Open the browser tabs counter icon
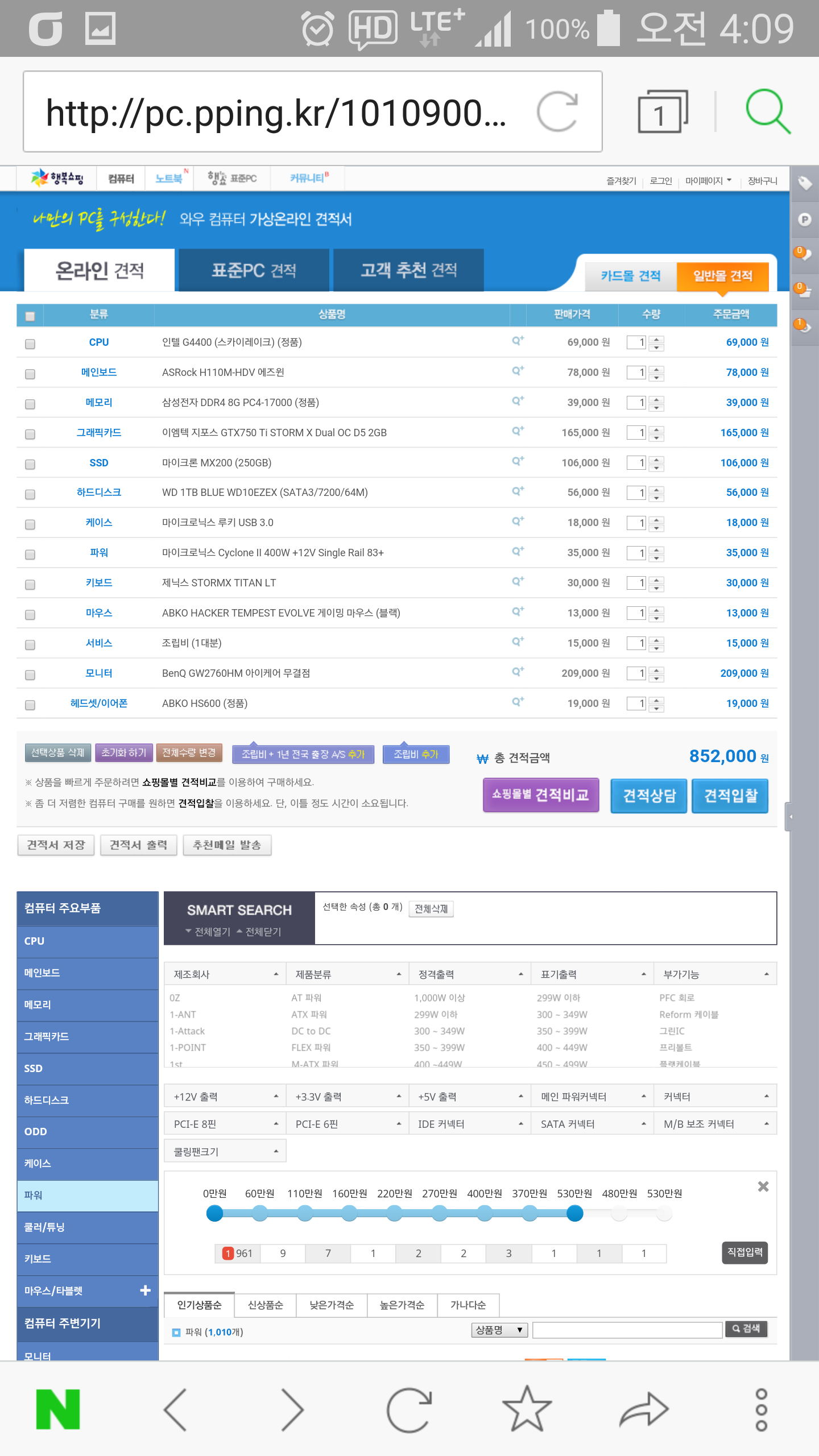The width and height of the screenshot is (819, 1456). (x=662, y=111)
